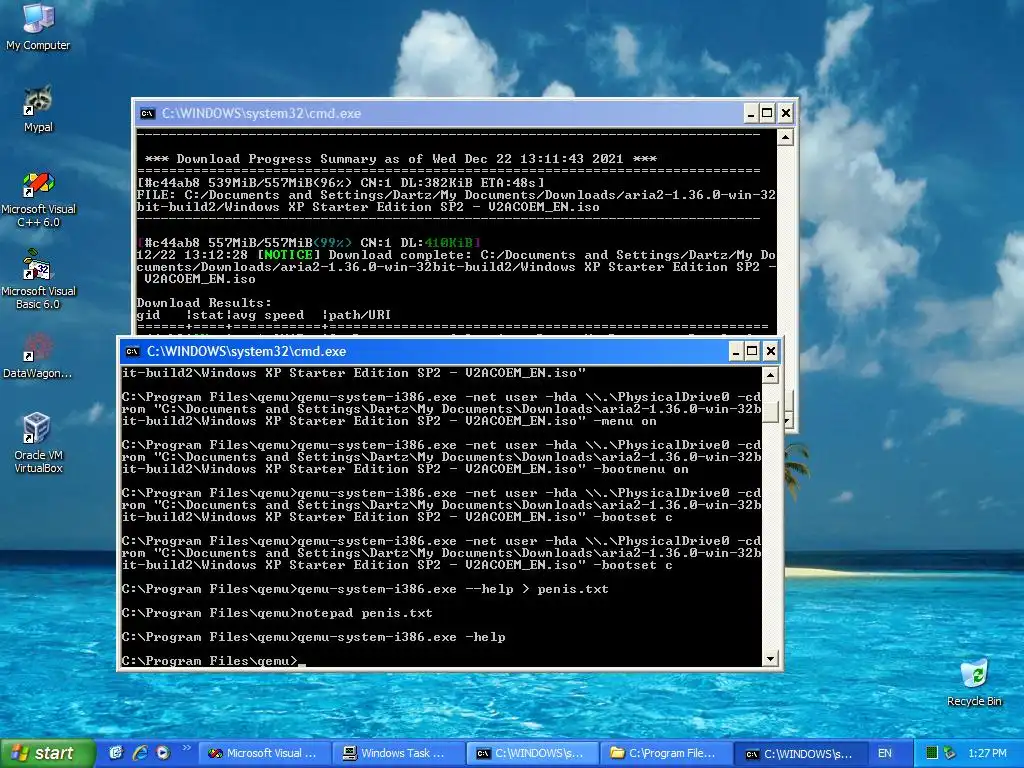Switch to Windows Task Manager taskbar button
This screenshot has width=1024, height=768.
[398, 754]
